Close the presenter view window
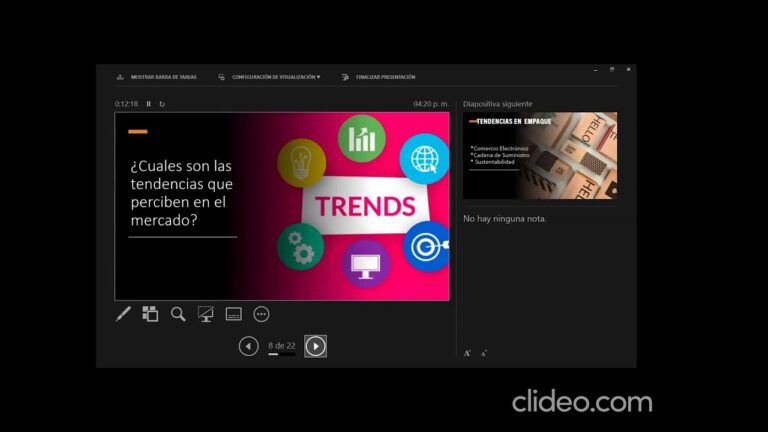Screen dimensions: 768x432 tap(628, 70)
